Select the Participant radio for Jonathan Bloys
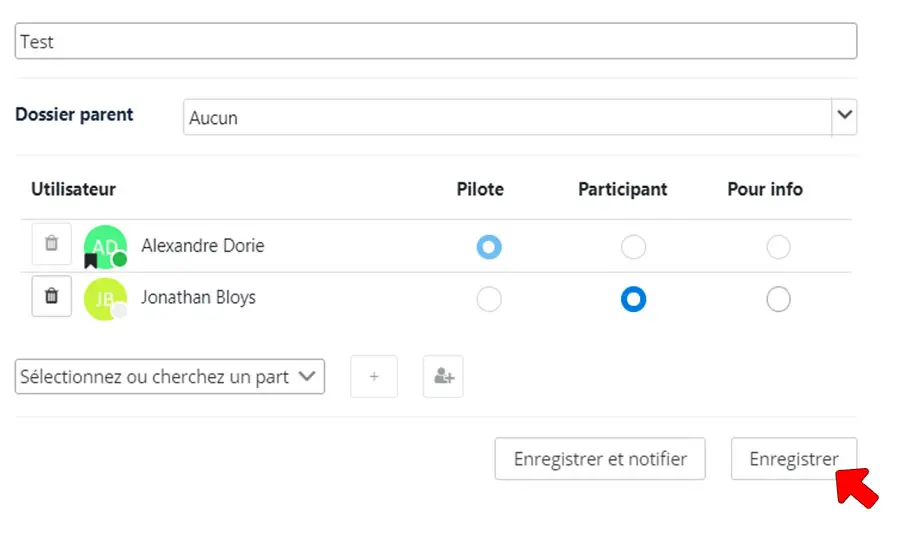 [x=633, y=299]
